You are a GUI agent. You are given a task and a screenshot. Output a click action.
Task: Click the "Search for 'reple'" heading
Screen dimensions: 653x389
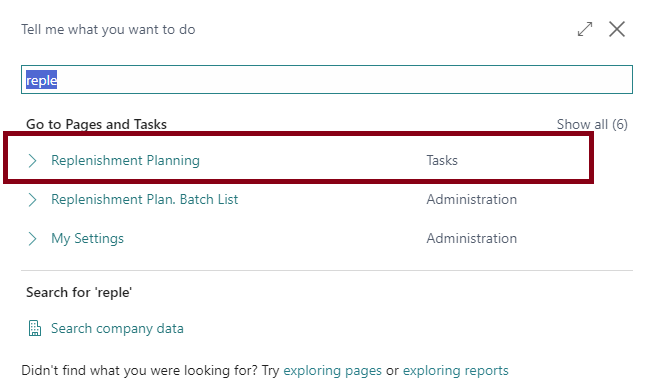click(x=79, y=292)
